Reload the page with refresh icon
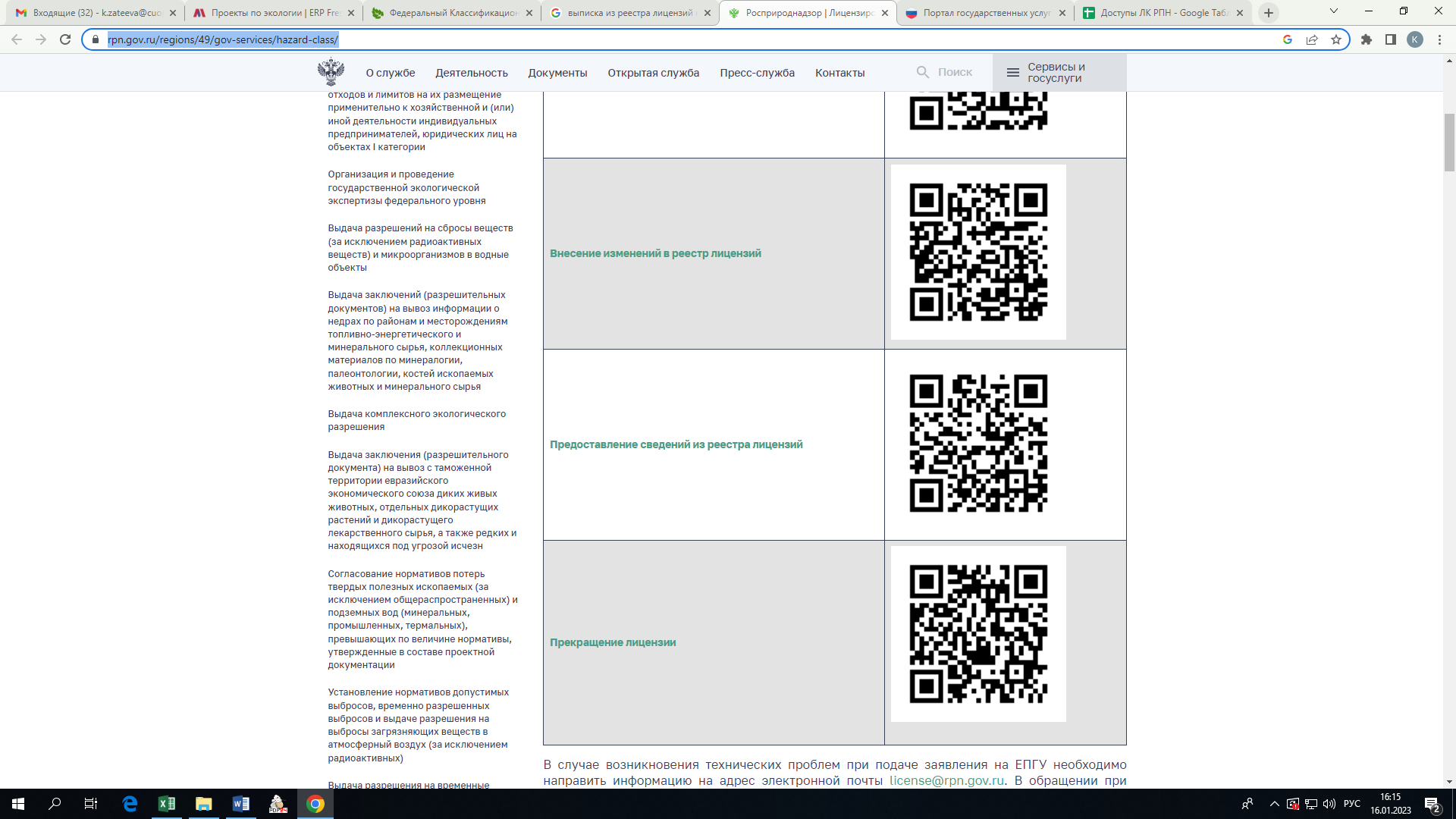The width and height of the screenshot is (1456, 819). tap(65, 39)
